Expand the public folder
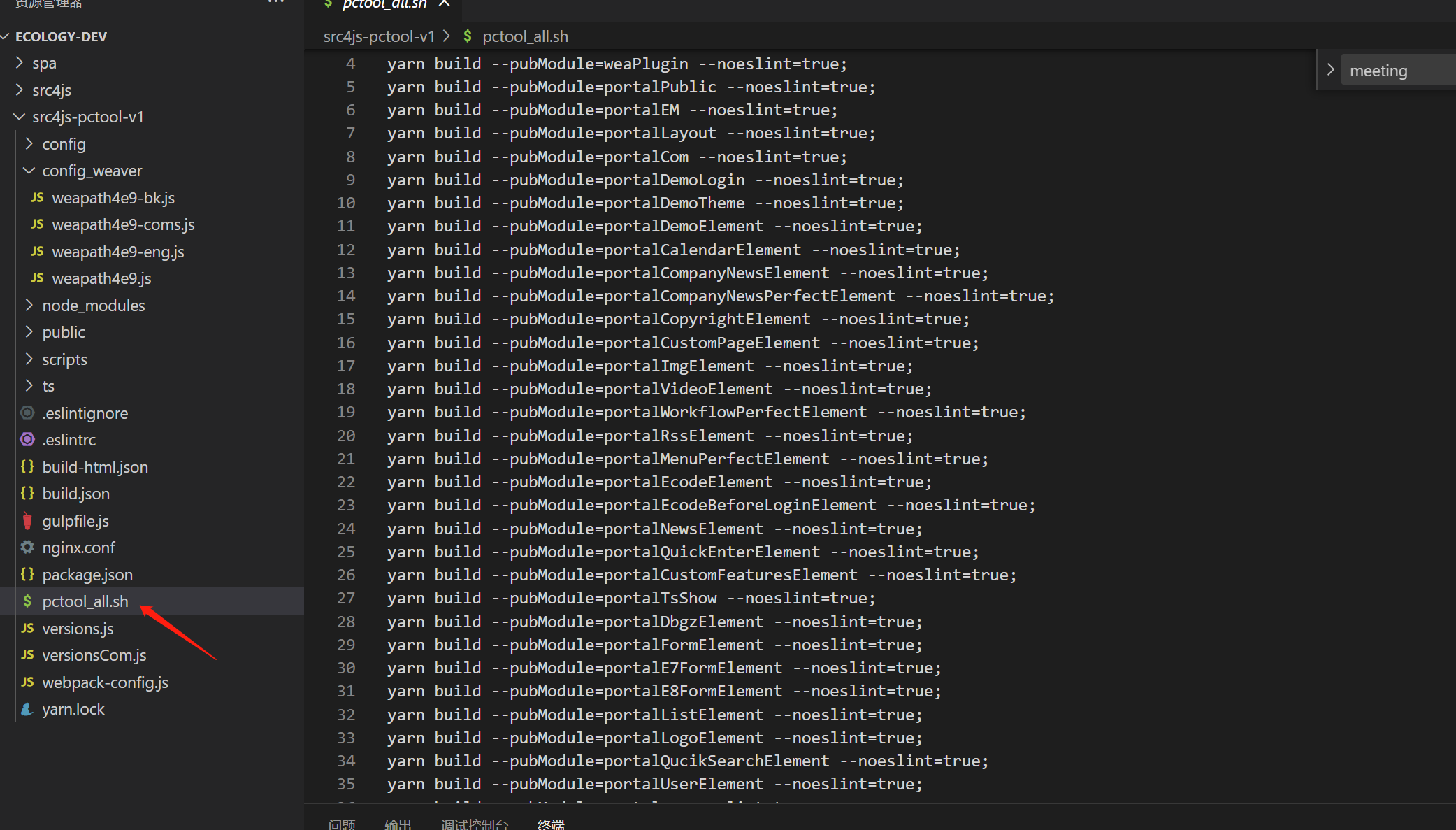 29,332
